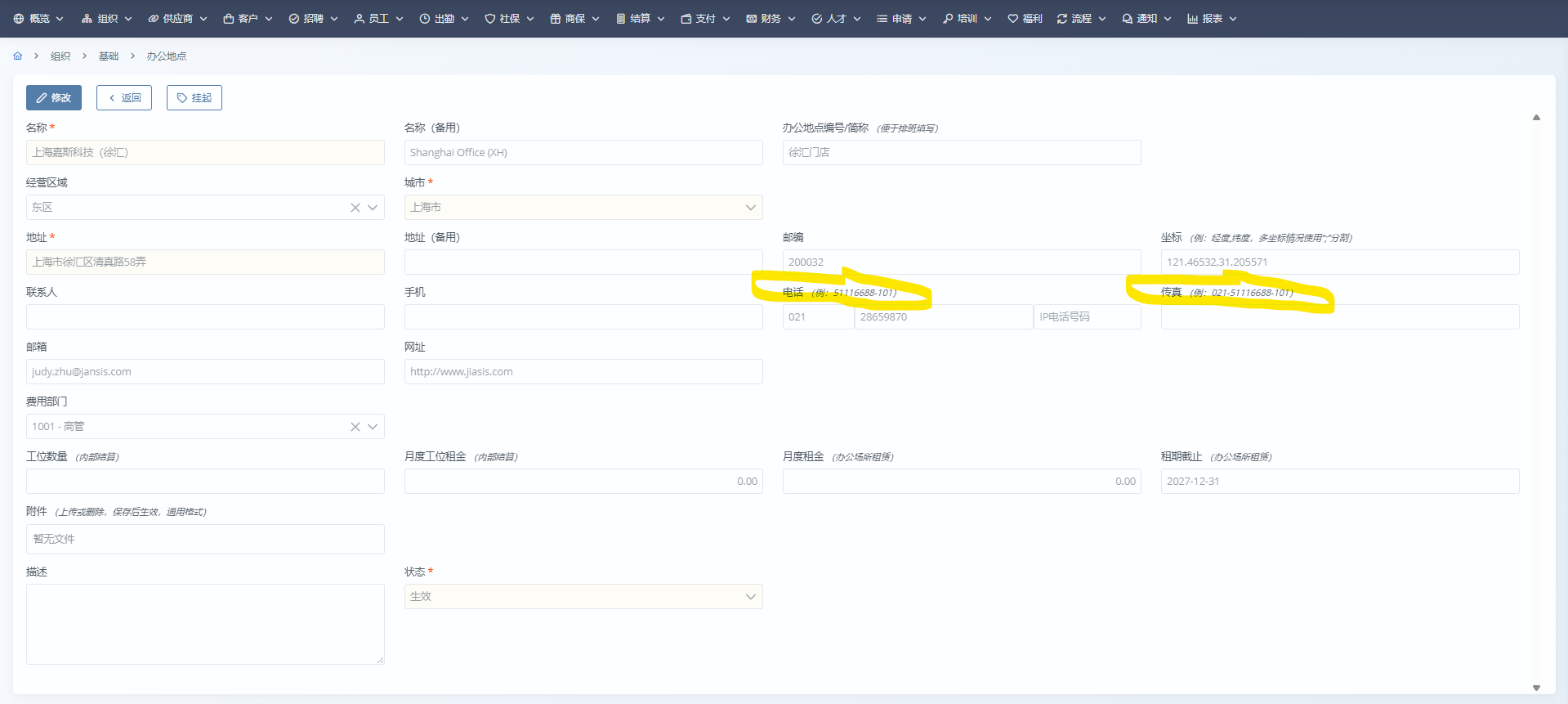
Task: Open the 供应商 supplier menu
Action: click(177, 19)
